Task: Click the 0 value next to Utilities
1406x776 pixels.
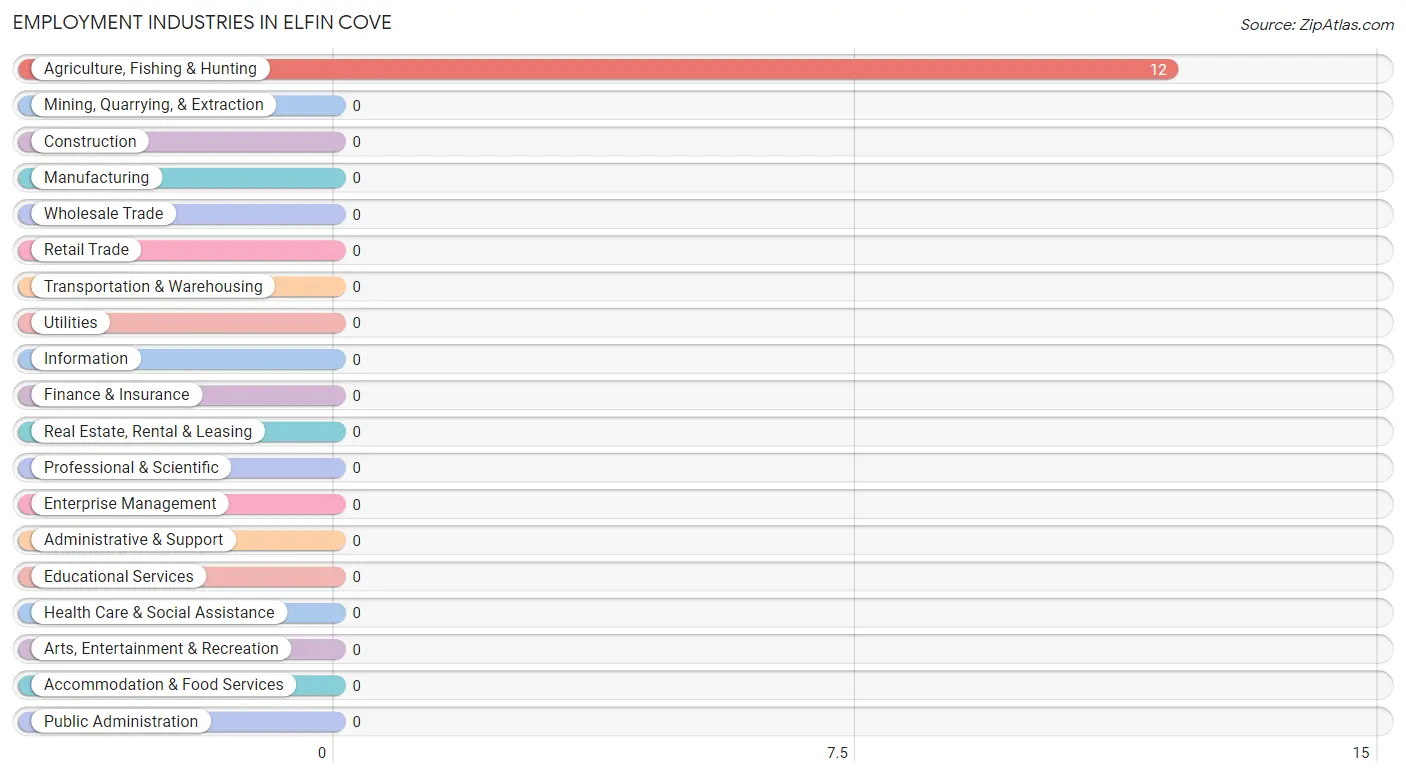Action: tap(356, 323)
